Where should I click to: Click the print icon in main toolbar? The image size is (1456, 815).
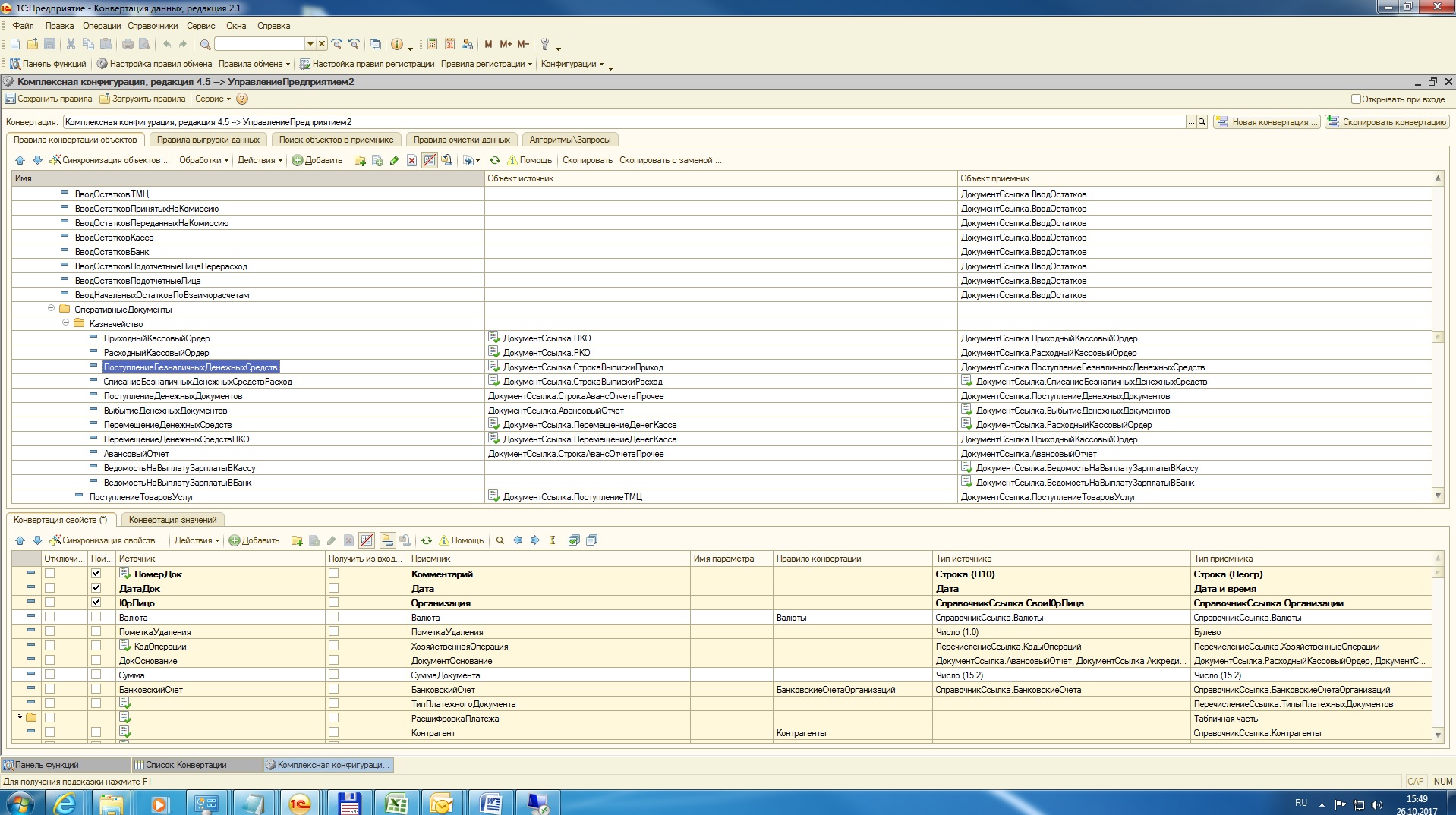(128, 44)
